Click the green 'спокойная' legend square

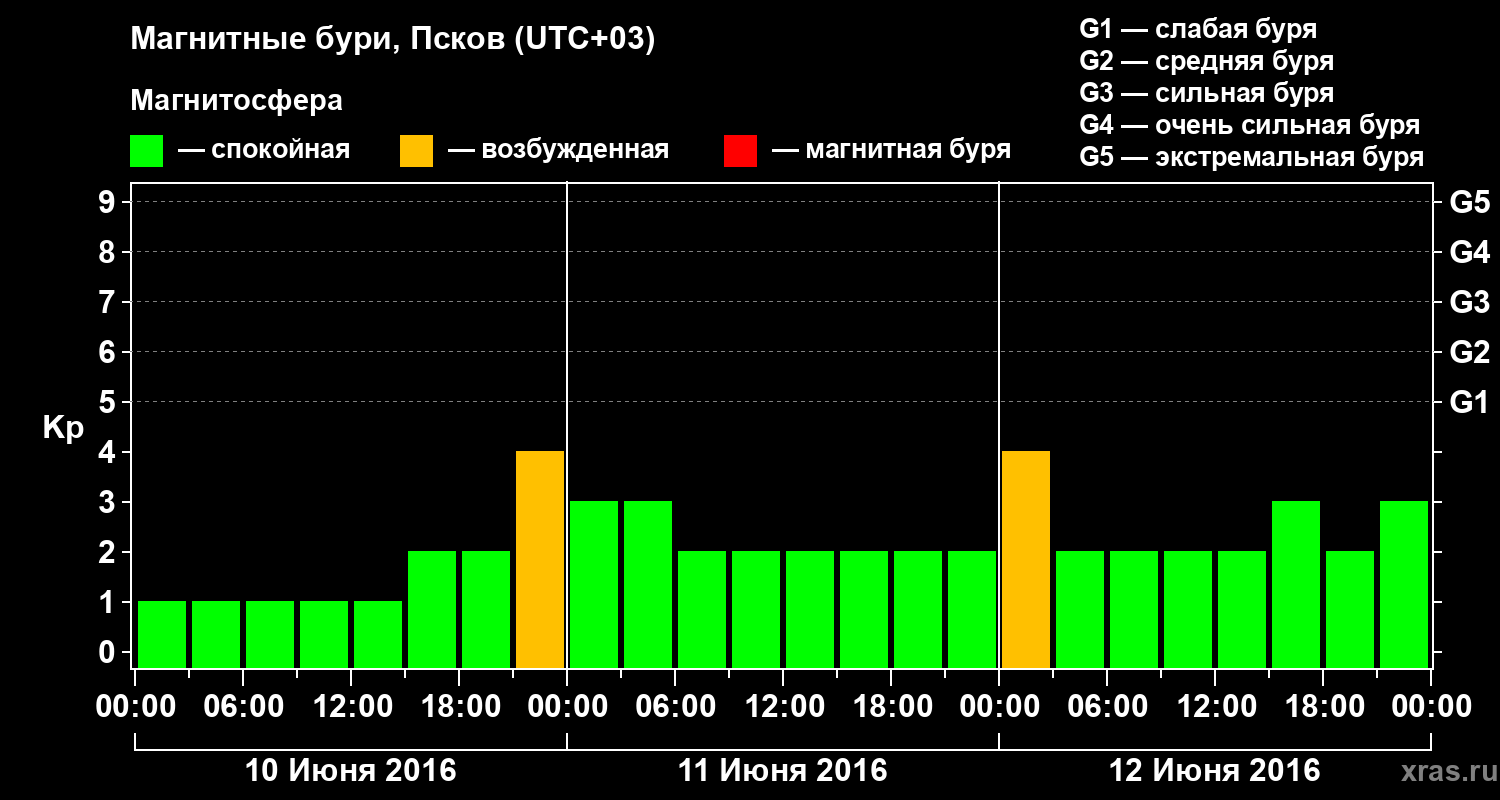click(x=146, y=151)
